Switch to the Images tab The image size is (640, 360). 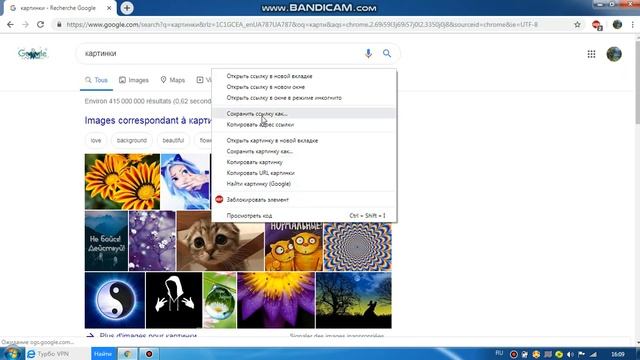click(134, 80)
